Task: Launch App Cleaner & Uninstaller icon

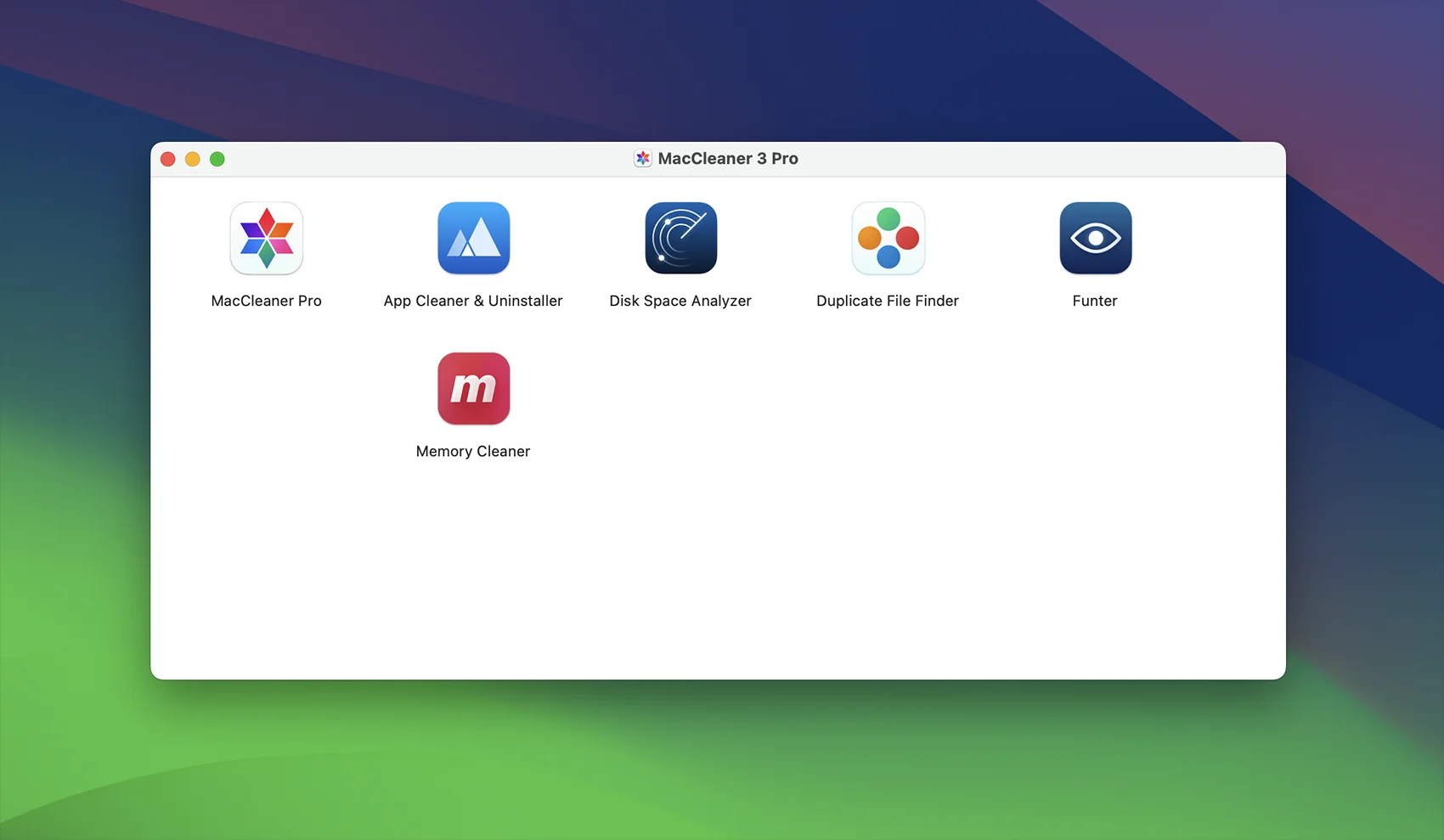Action: tap(474, 238)
